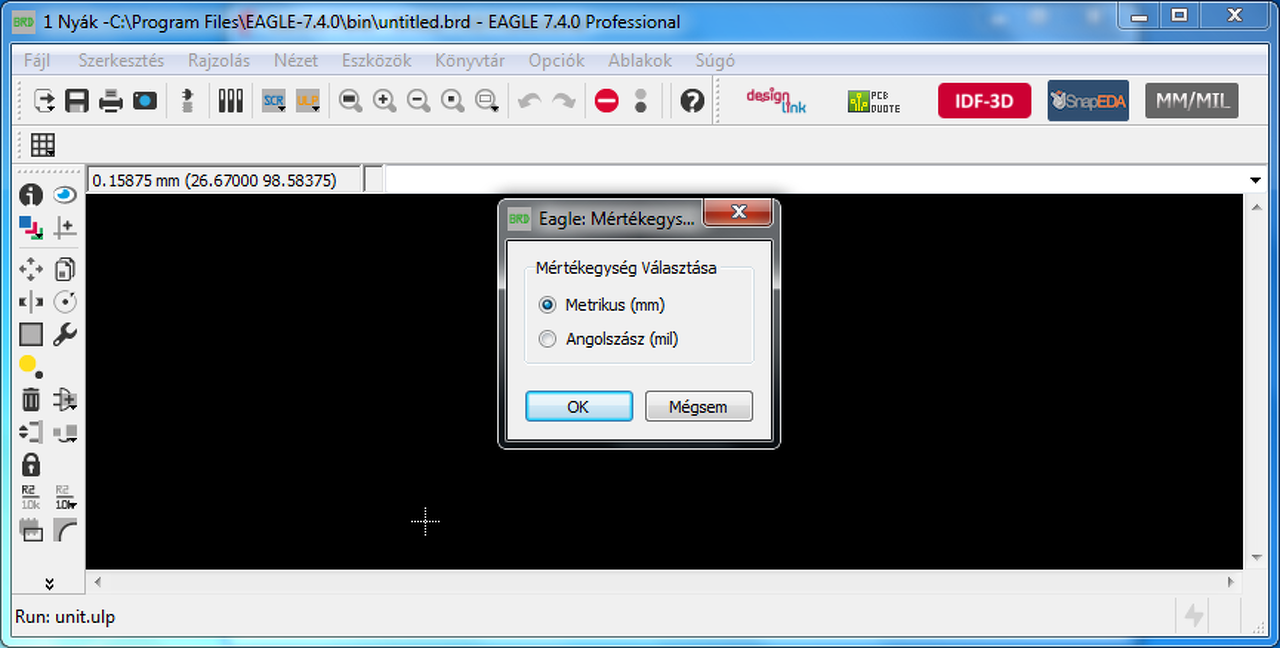The width and height of the screenshot is (1280, 648).
Task: Expand the command line history arrow
Action: click(x=1256, y=181)
